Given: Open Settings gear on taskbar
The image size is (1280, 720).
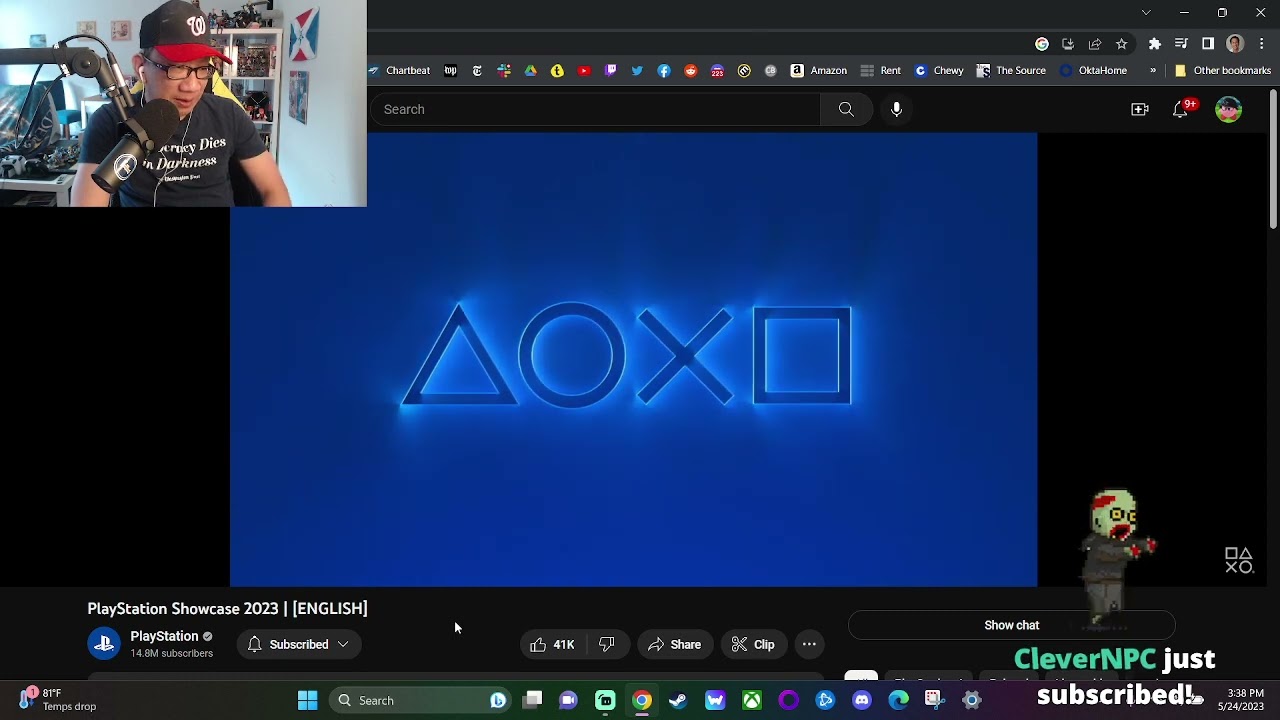Looking at the screenshot, I should pyautogui.click(x=972, y=701).
